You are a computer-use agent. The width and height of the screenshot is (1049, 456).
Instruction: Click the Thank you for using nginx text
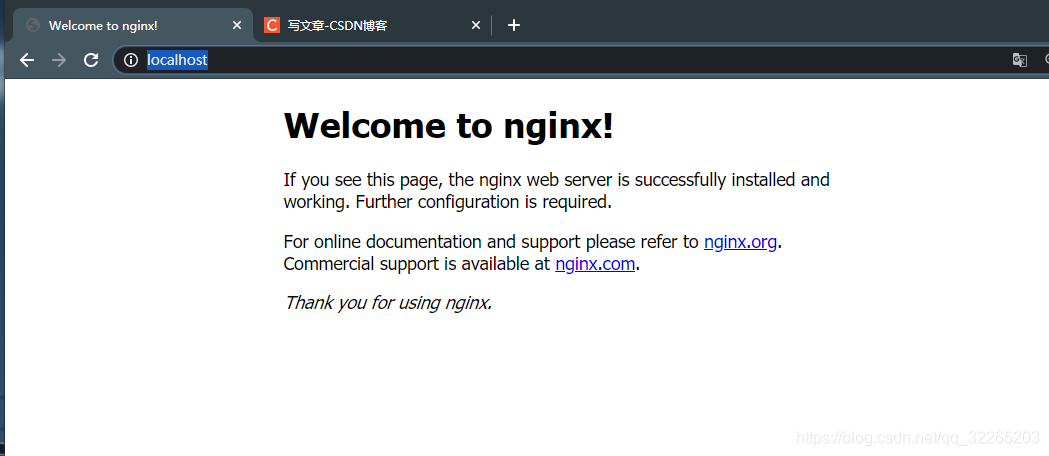click(x=388, y=303)
